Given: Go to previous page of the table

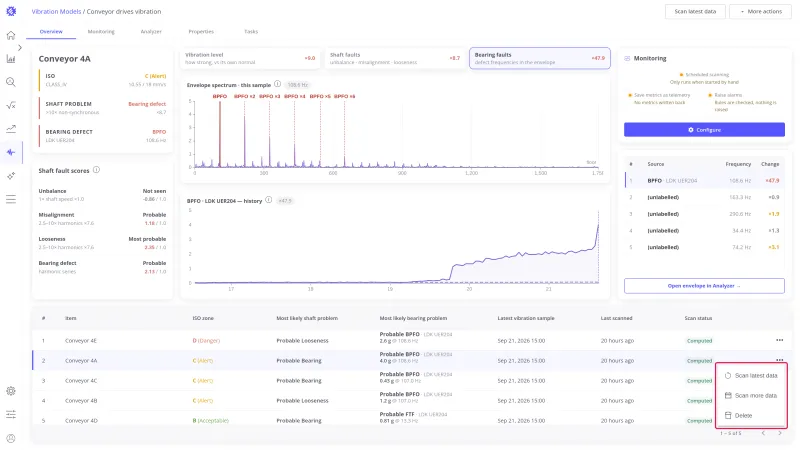Looking at the screenshot, I should [763, 433].
